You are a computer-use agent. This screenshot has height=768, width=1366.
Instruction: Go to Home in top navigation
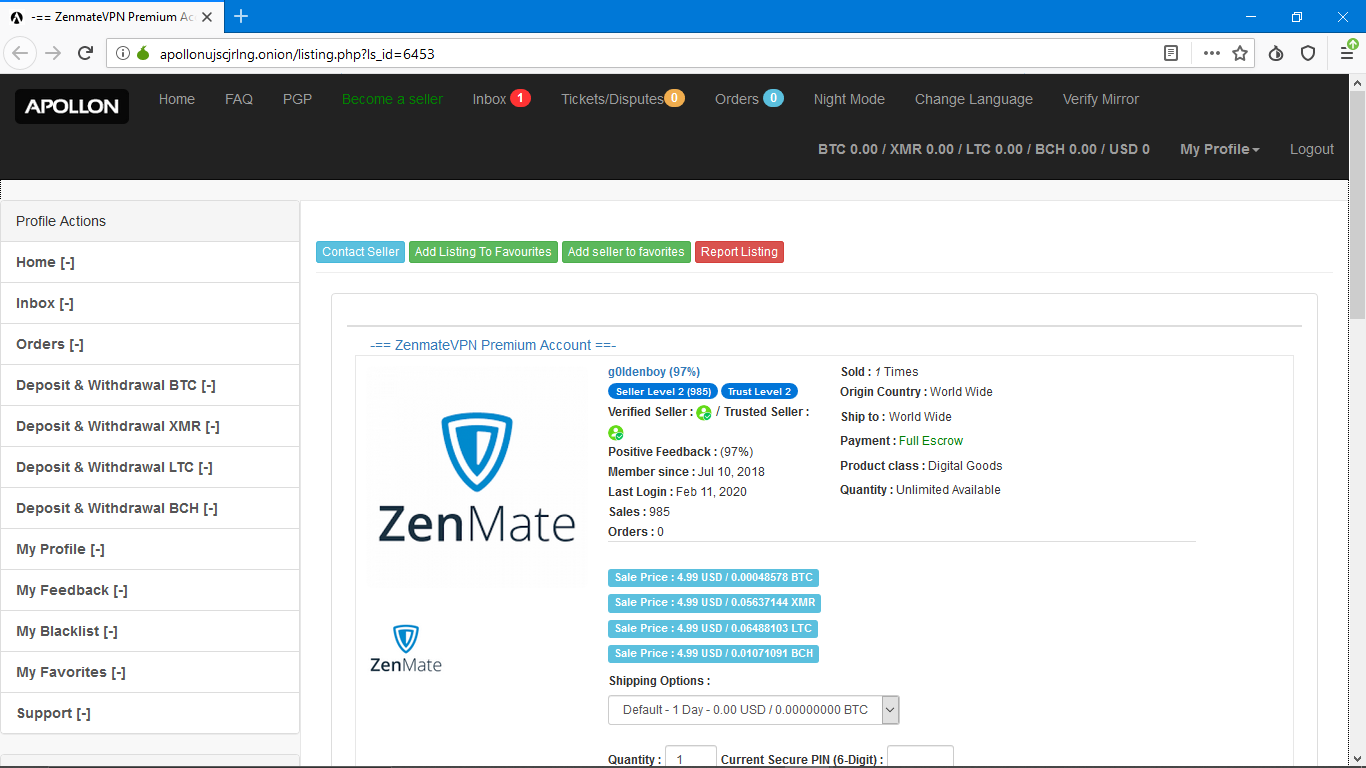pos(177,99)
